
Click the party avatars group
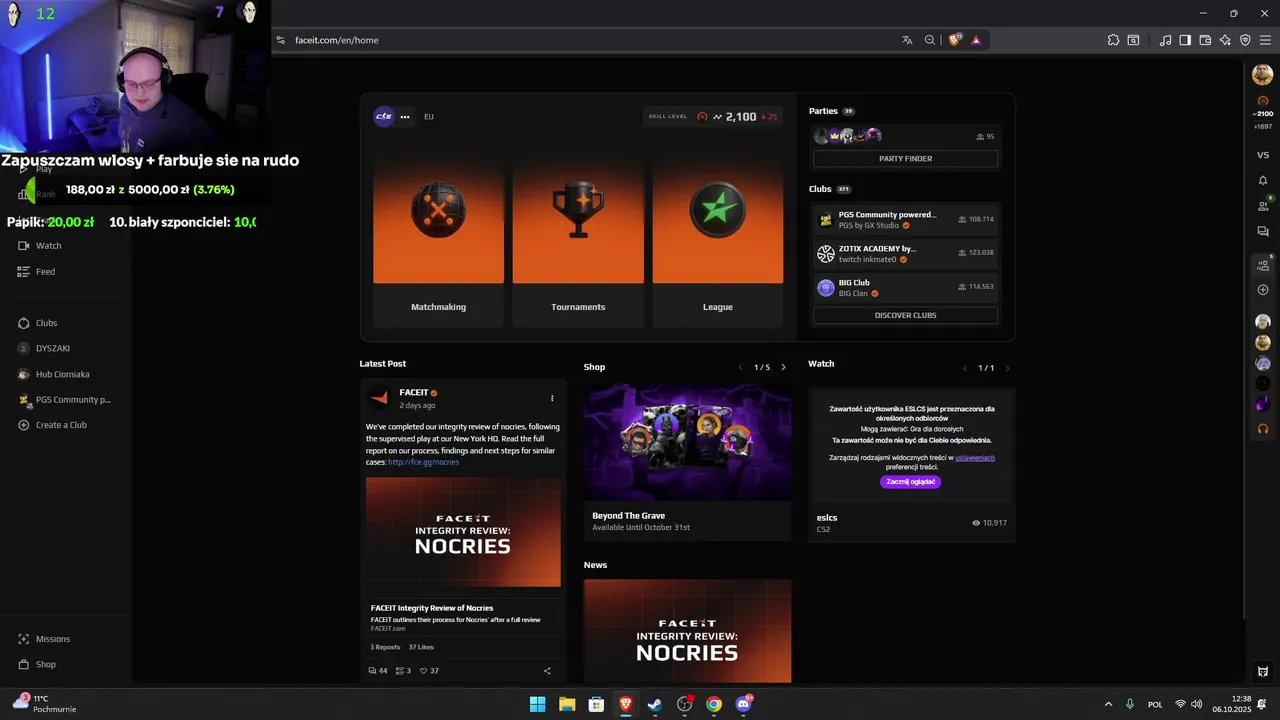click(848, 136)
